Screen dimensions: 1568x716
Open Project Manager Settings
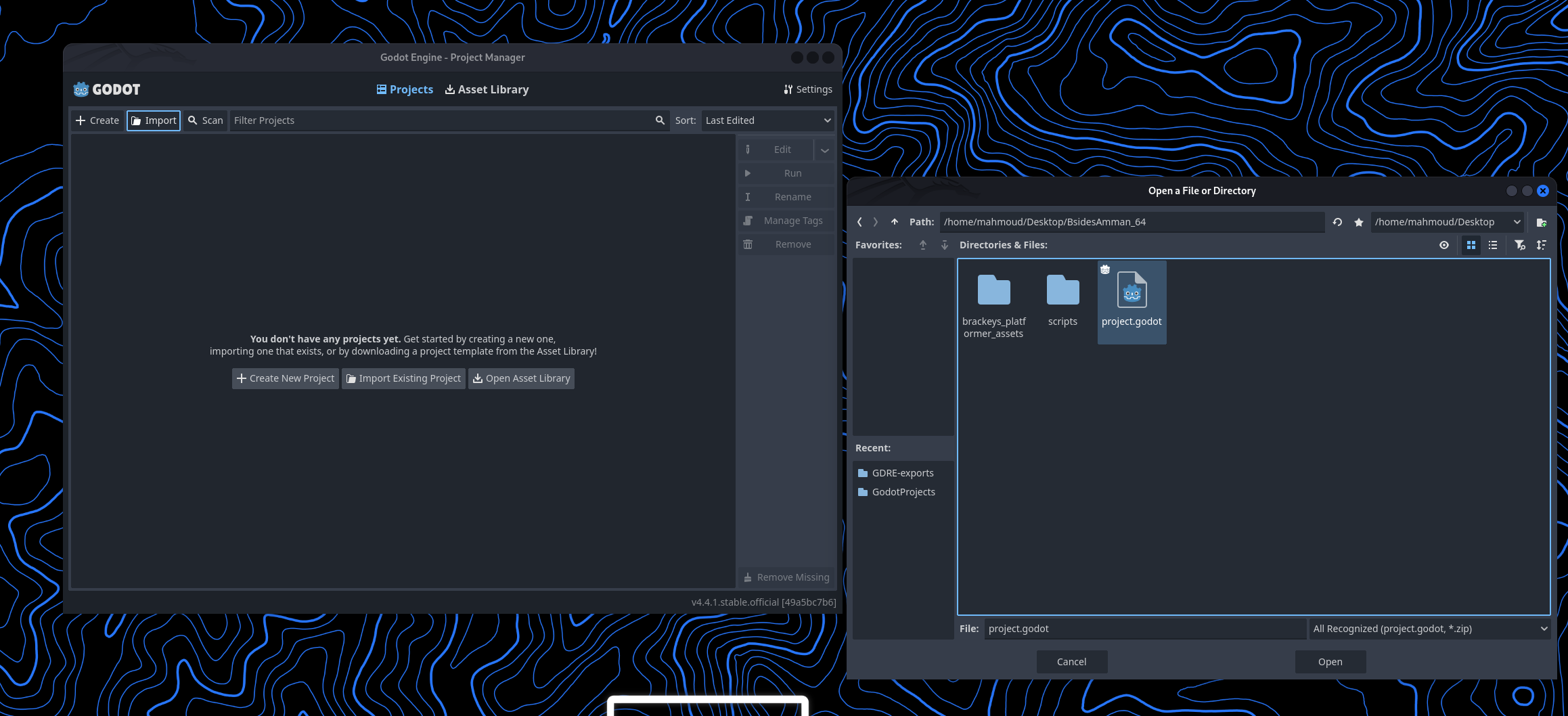click(x=808, y=89)
